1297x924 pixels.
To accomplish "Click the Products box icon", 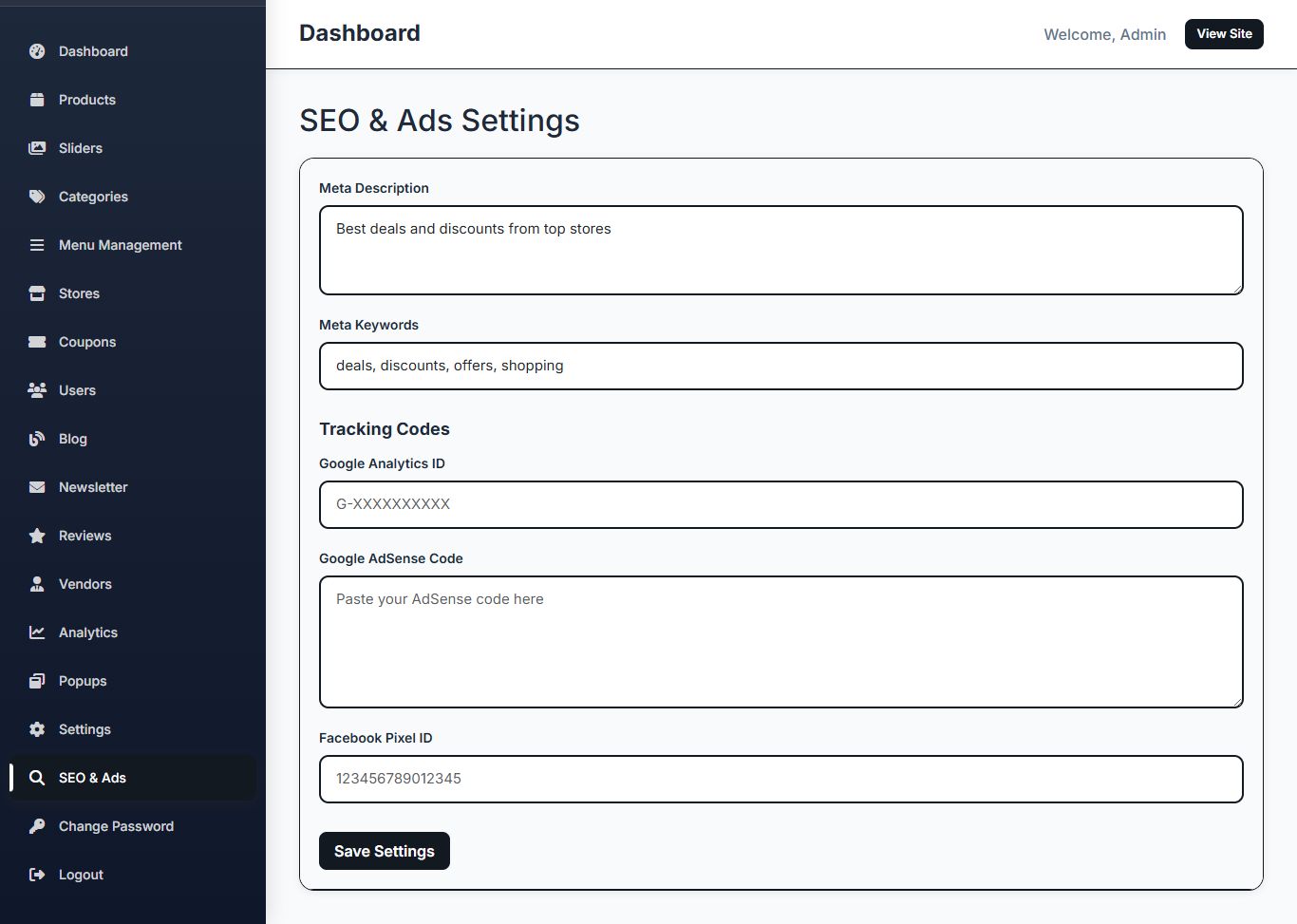I will click(37, 100).
